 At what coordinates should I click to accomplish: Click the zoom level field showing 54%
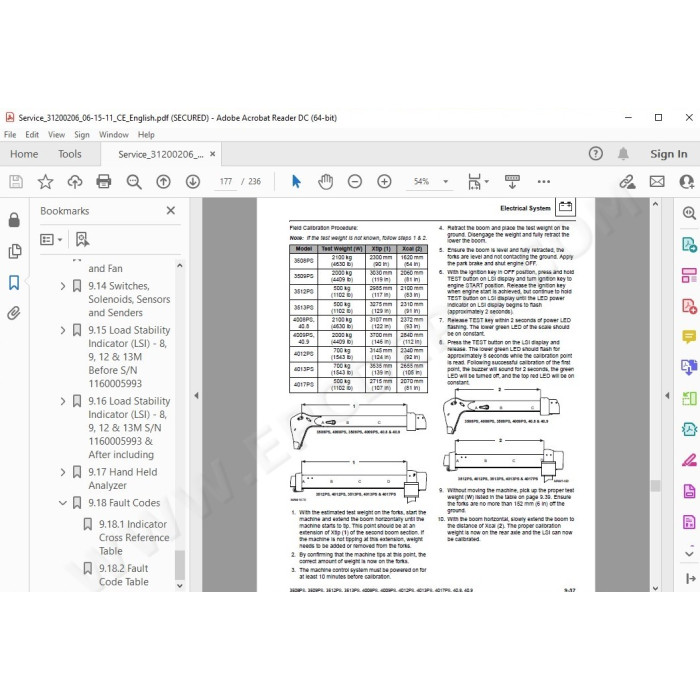tap(421, 181)
